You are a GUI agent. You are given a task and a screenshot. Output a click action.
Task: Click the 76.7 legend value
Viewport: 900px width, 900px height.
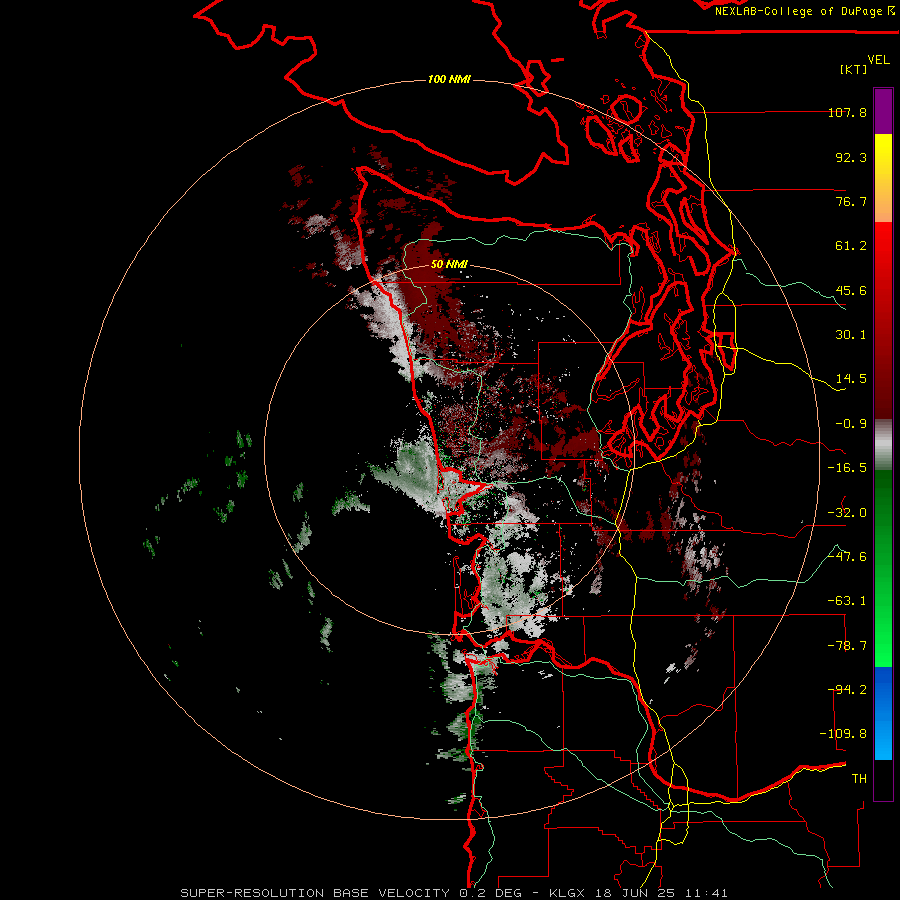pyautogui.click(x=851, y=201)
